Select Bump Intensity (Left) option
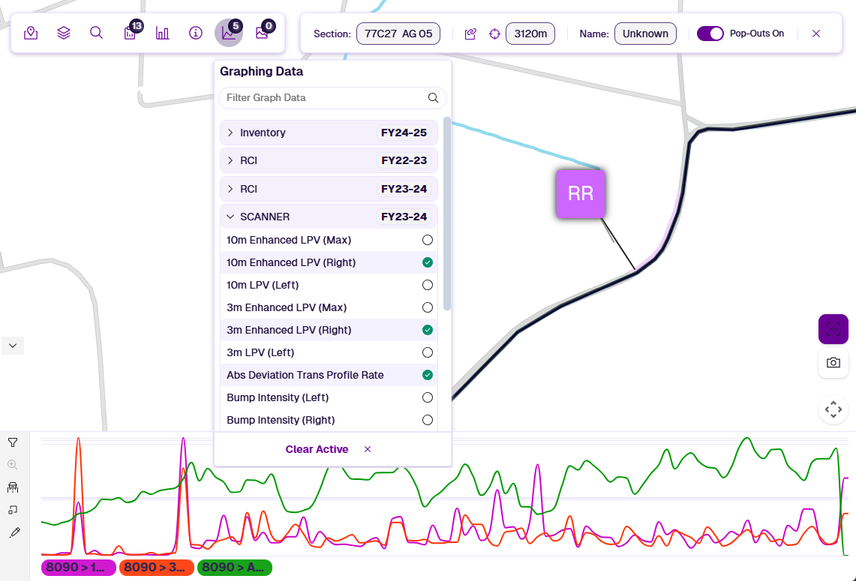 pos(427,398)
